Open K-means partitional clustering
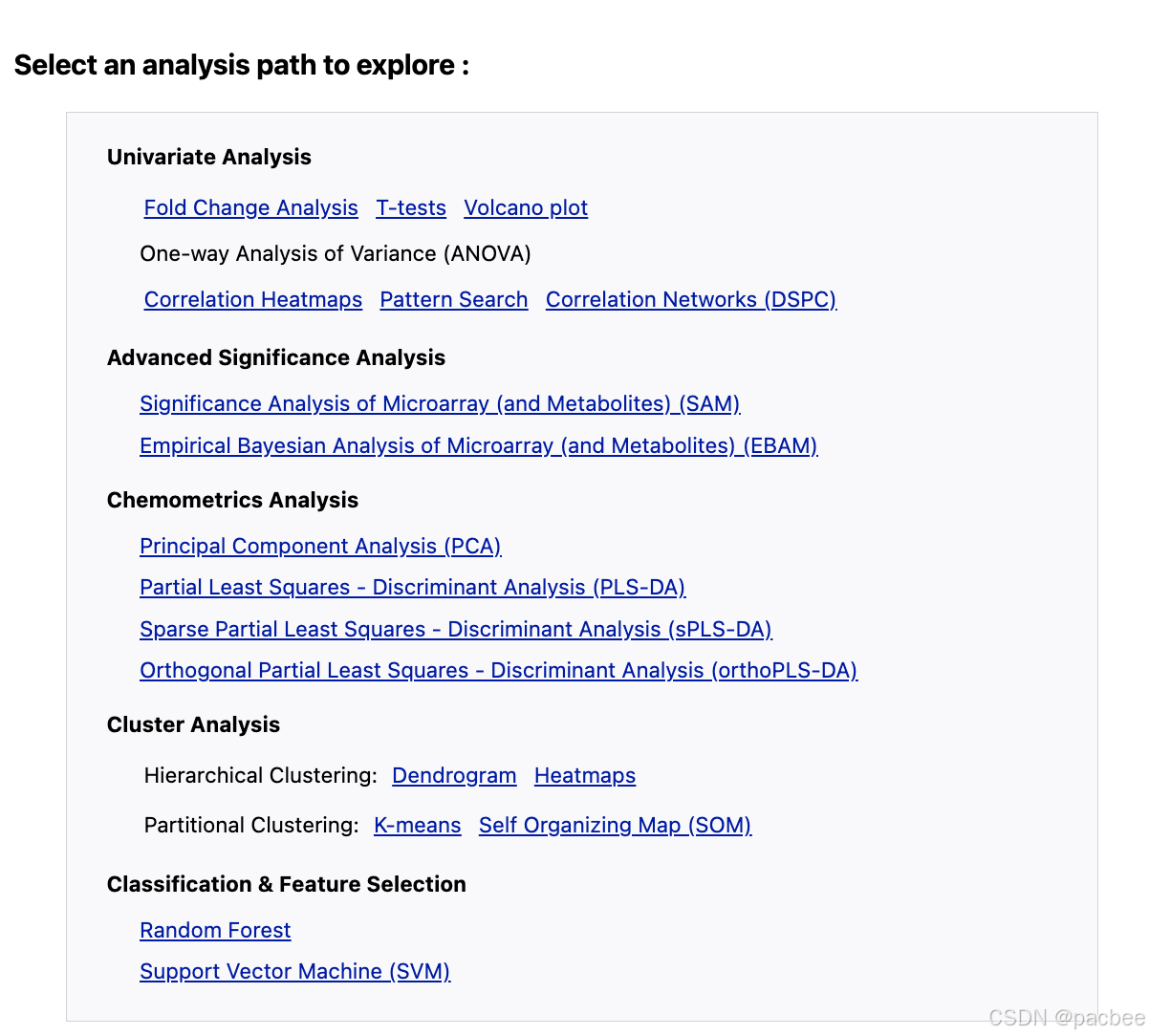1149x1036 pixels. tap(417, 826)
